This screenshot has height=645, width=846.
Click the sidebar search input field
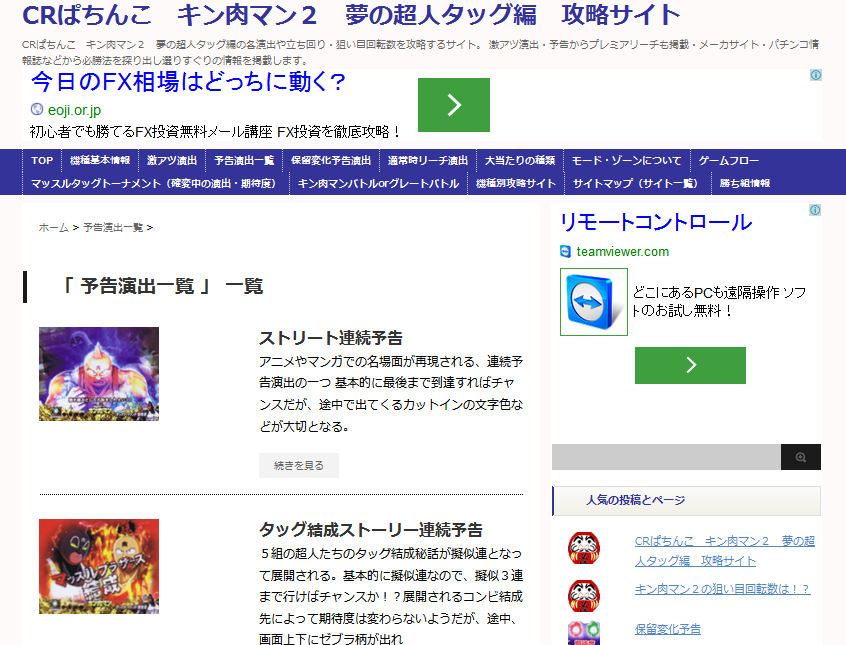point(666,457)
